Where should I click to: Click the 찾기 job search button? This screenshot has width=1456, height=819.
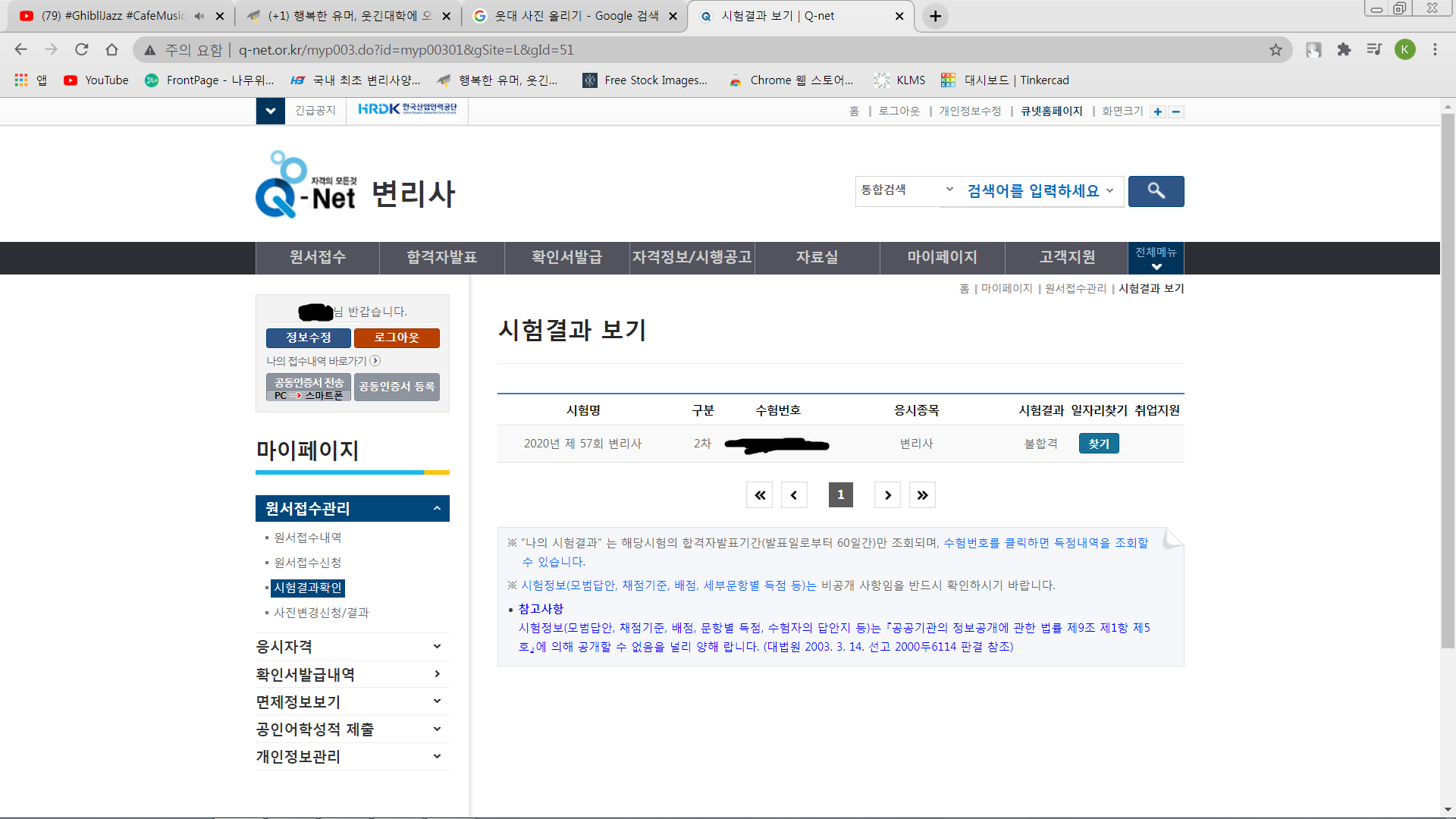1098,444
